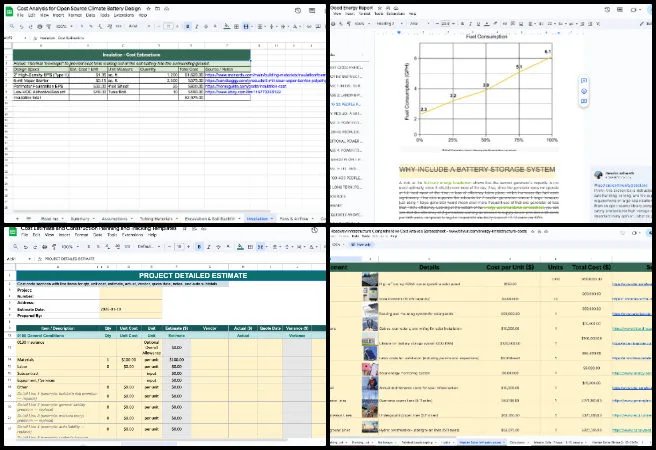The height and width of the screenshot is (450, 656).
Task: Open zoom dropdown in Cost Analysis toolbar
Action: [62, 26]
